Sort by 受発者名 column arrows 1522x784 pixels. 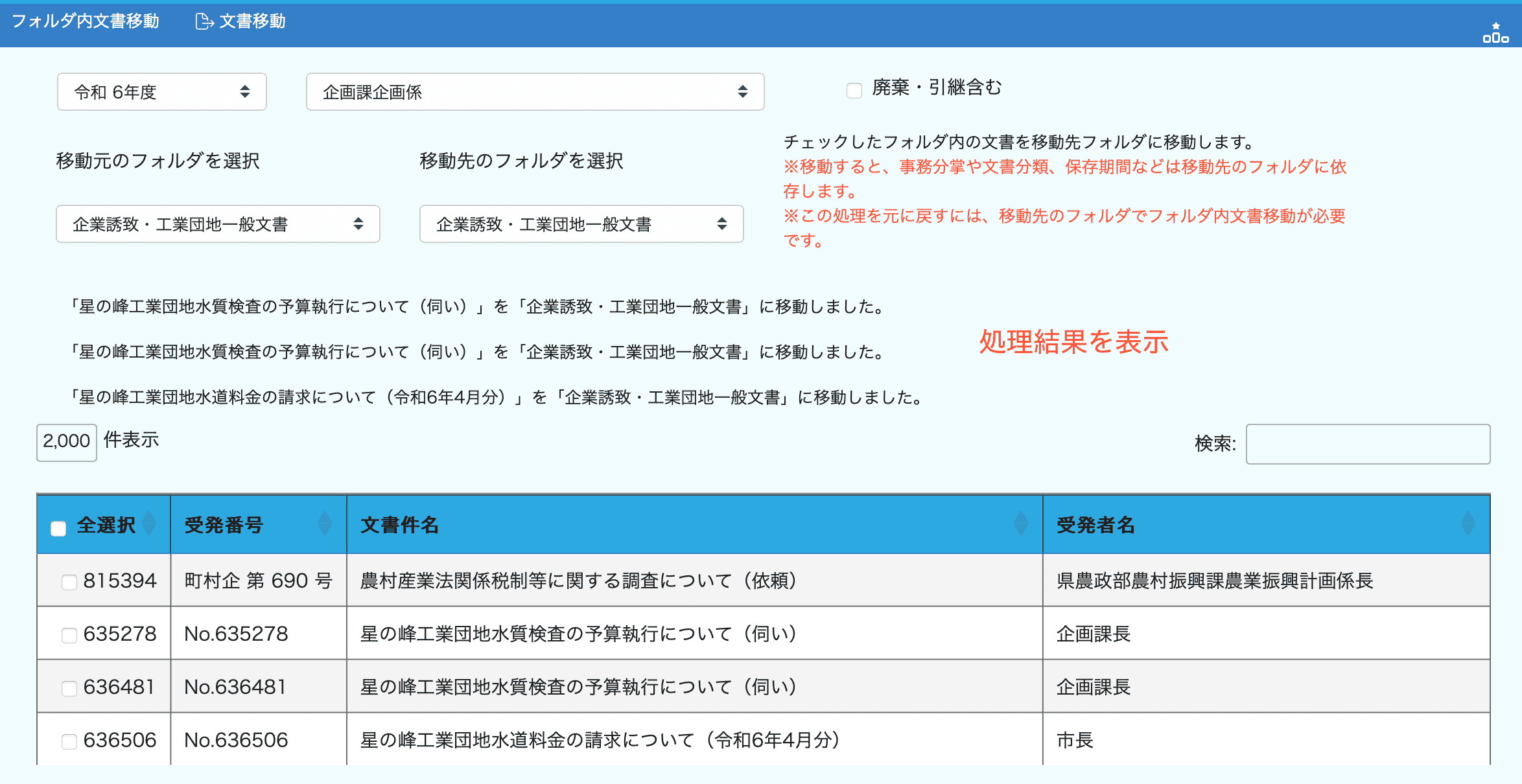(1468, 523)
